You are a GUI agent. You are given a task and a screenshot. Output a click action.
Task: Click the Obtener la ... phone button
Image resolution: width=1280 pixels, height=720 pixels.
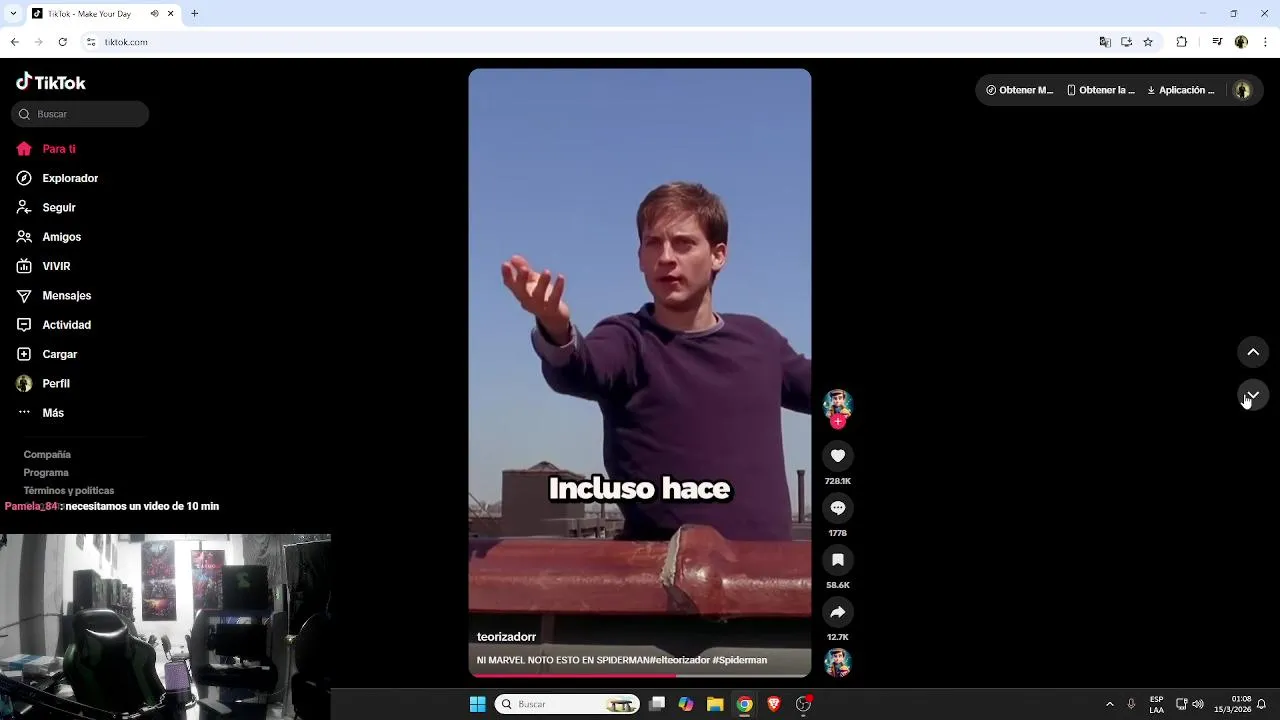point(1101,90)
